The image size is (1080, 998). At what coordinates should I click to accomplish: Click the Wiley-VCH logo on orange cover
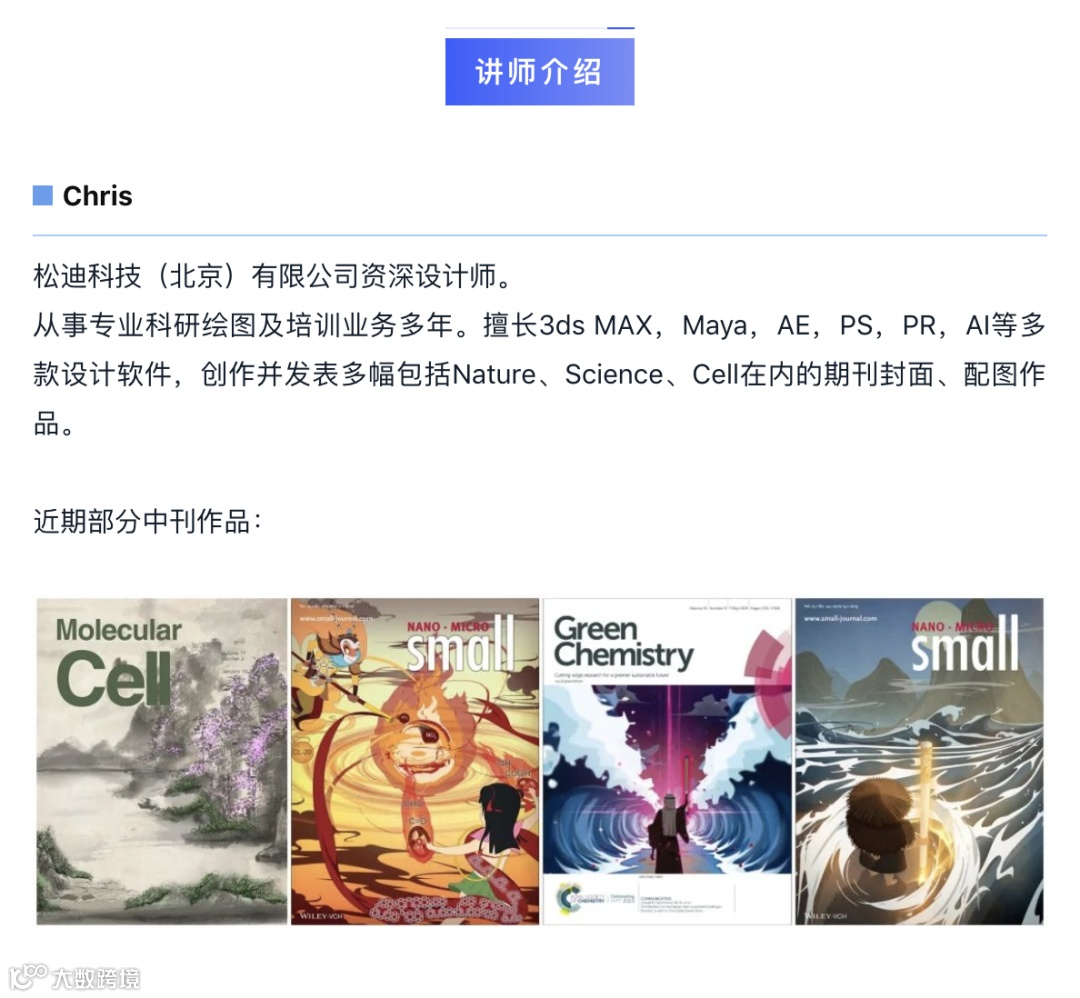click(x=322, y=916)
